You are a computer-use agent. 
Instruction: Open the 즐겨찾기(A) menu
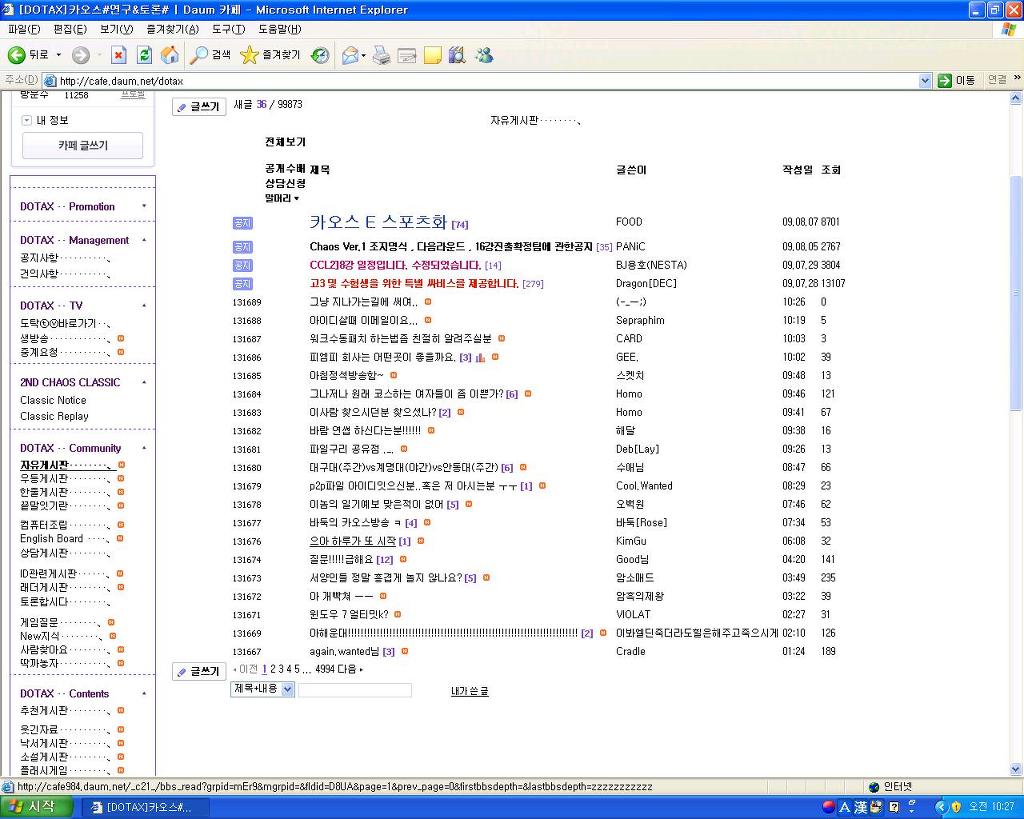[172, 29]
